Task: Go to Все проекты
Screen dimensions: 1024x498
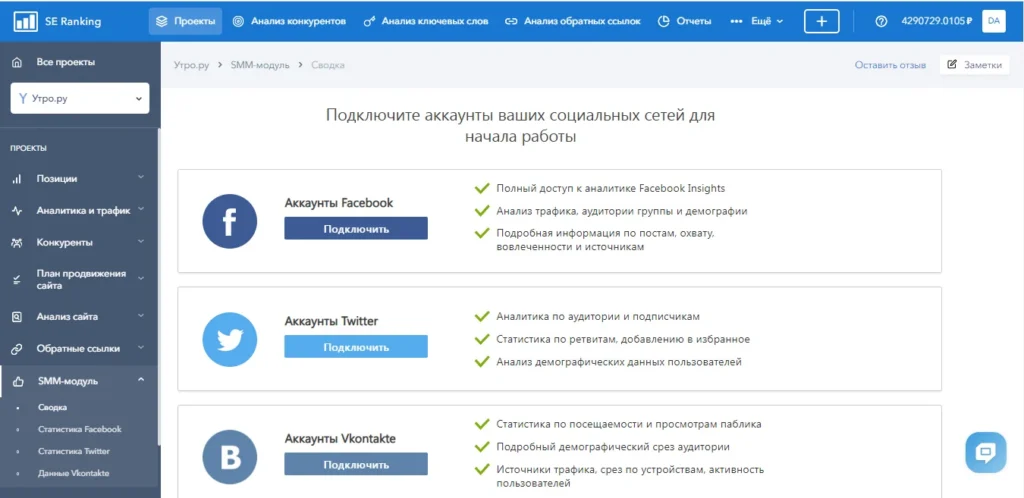Action: [x=65, y=62]
